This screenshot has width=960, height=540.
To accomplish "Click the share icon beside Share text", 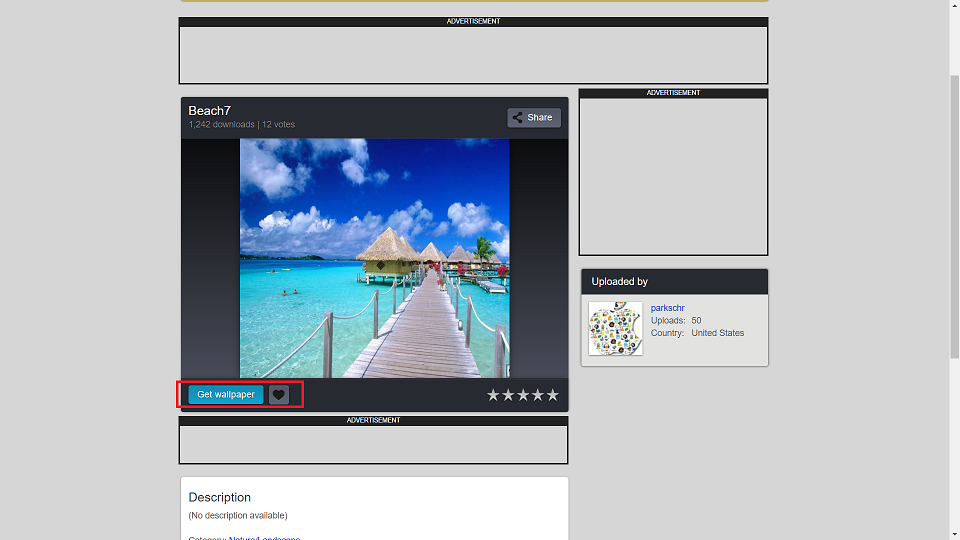I will [518, 118].
